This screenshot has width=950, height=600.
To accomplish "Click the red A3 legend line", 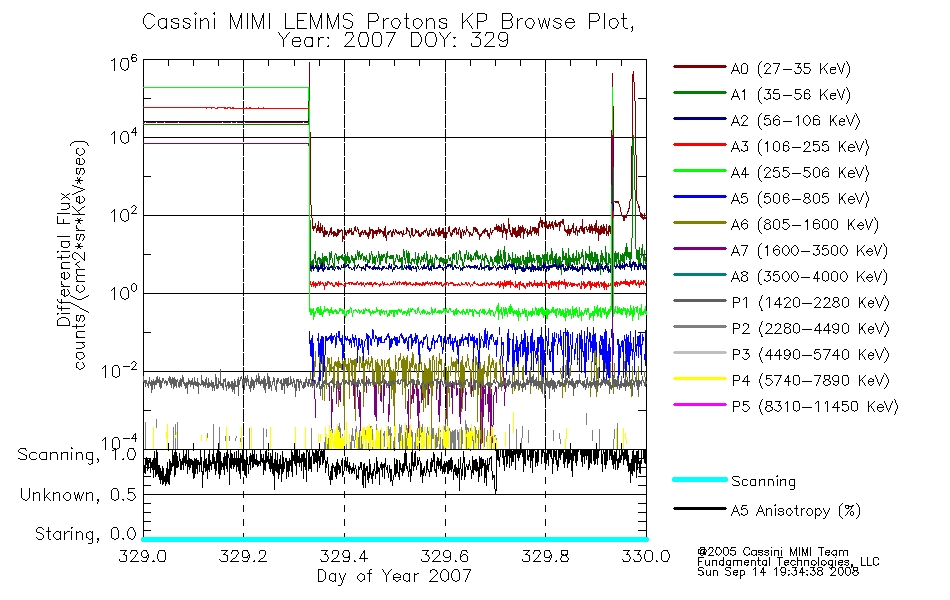I will (699, 145).
